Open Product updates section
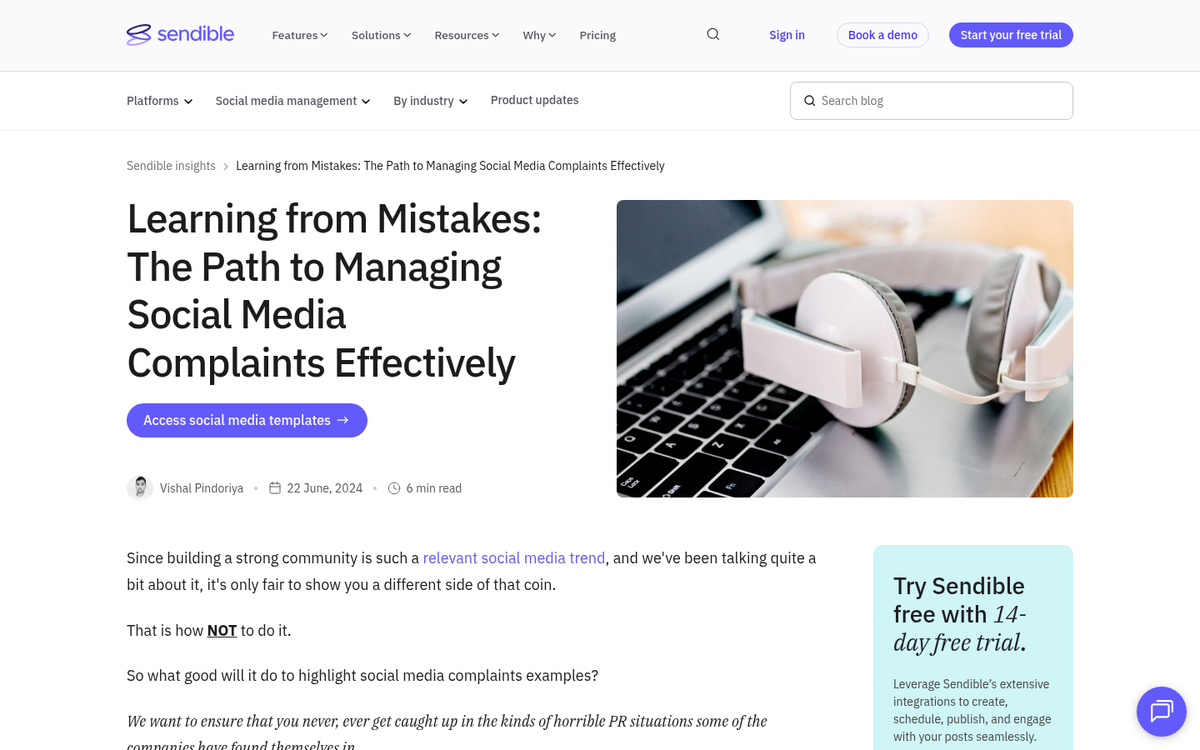The width and height of the screenshot is (1200, 750). (x=534, y=100)
